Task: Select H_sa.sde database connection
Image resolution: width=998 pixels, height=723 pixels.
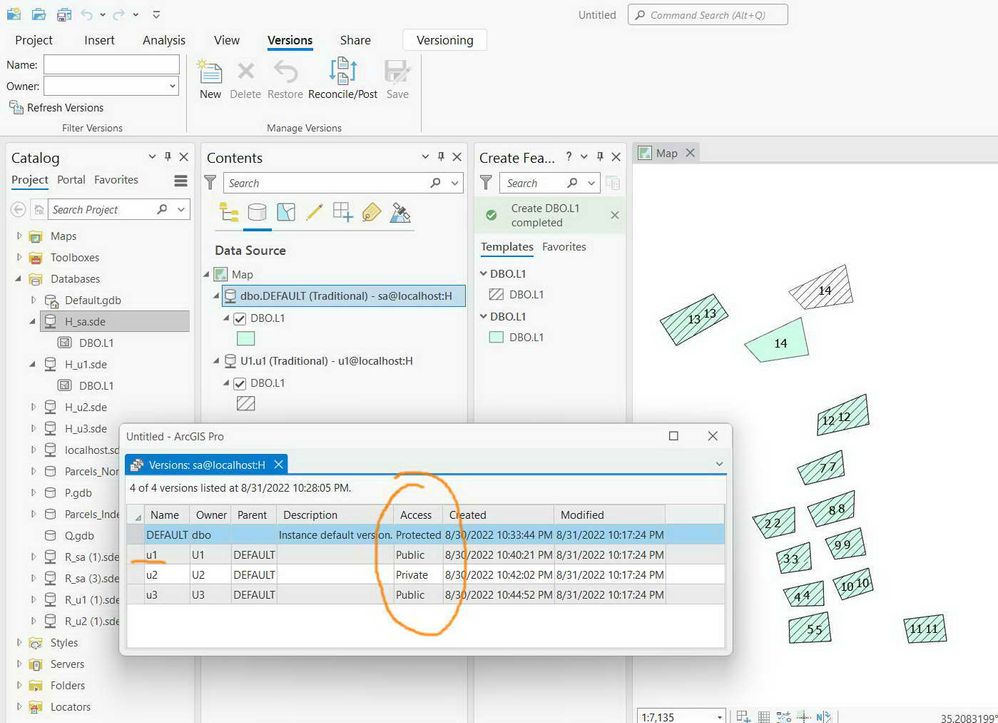Action: [115, 321]
